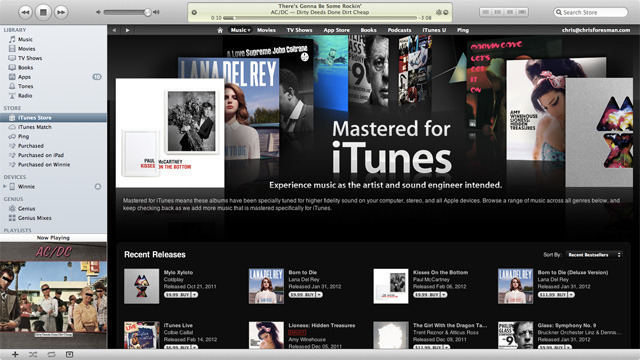Skip to previous track with rewind button
The height and width of the screenshot is (360, 640).
point(25,12)
